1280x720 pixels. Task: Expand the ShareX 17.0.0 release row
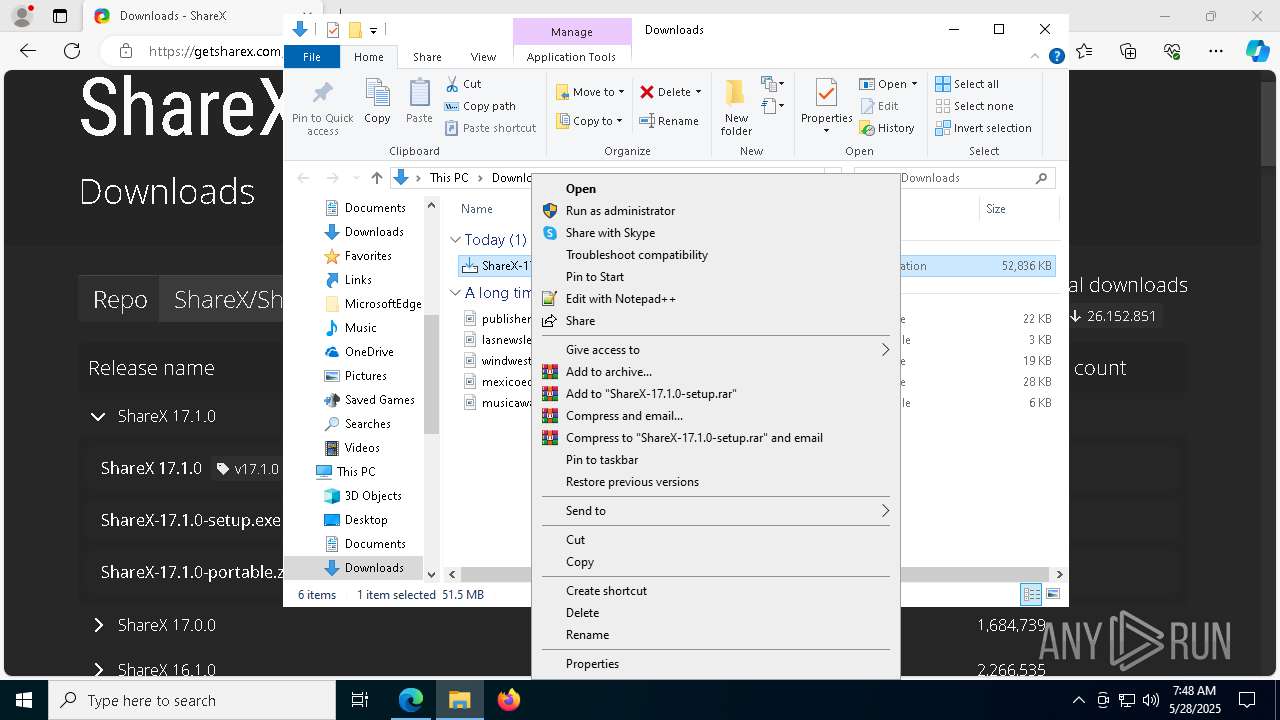point(98,625)
